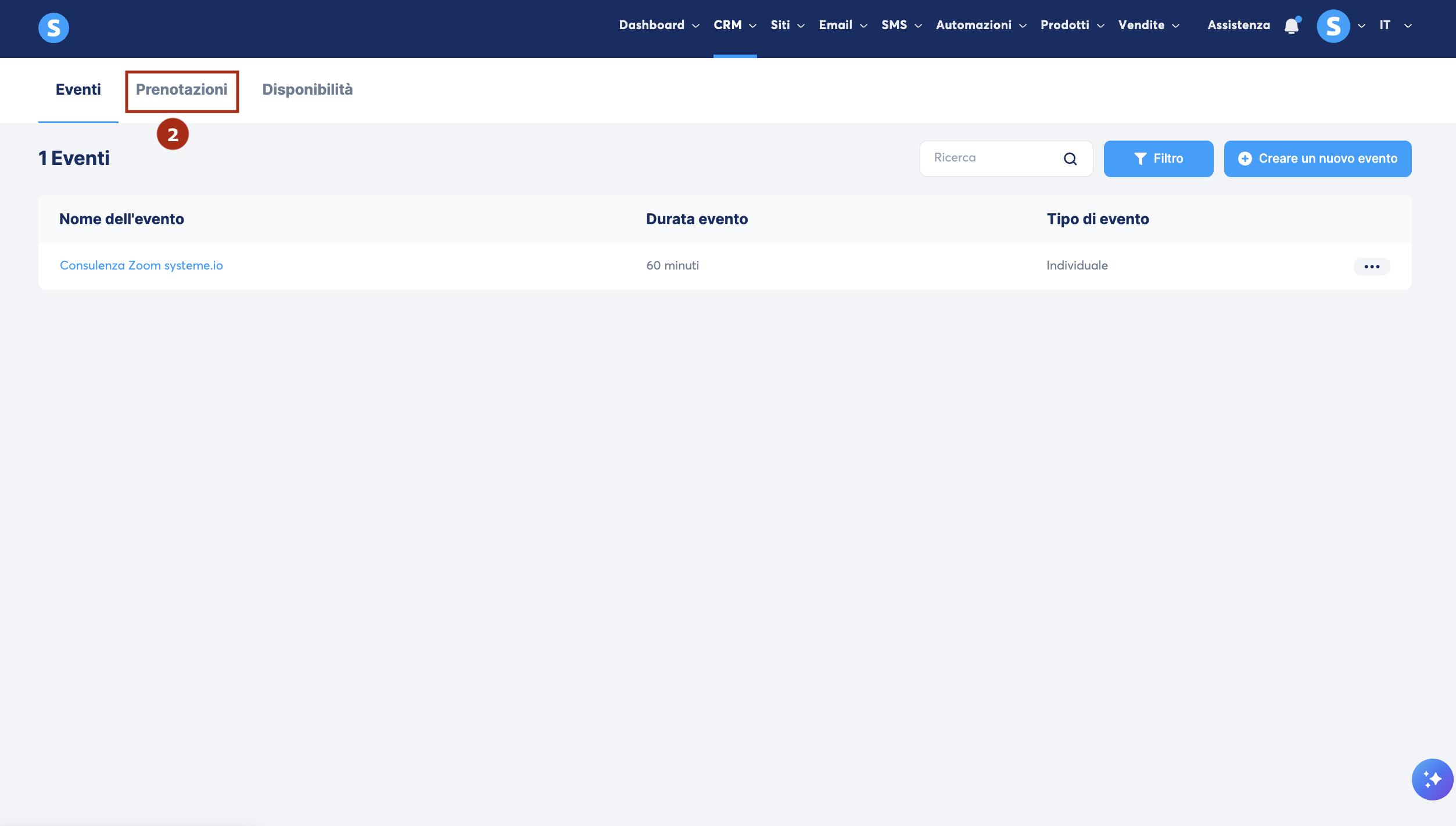The height and width of the screenshot is (826, 1456).
Task: Click the 60 minuti cell
Action: tap(672, 265)
